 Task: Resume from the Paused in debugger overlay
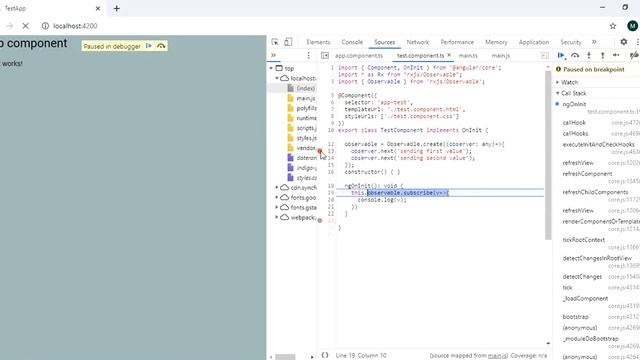[x=149, y=46]
